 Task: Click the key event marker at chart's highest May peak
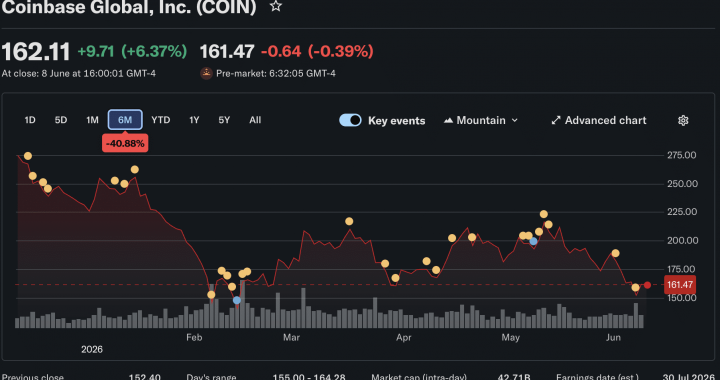[544, 214]
